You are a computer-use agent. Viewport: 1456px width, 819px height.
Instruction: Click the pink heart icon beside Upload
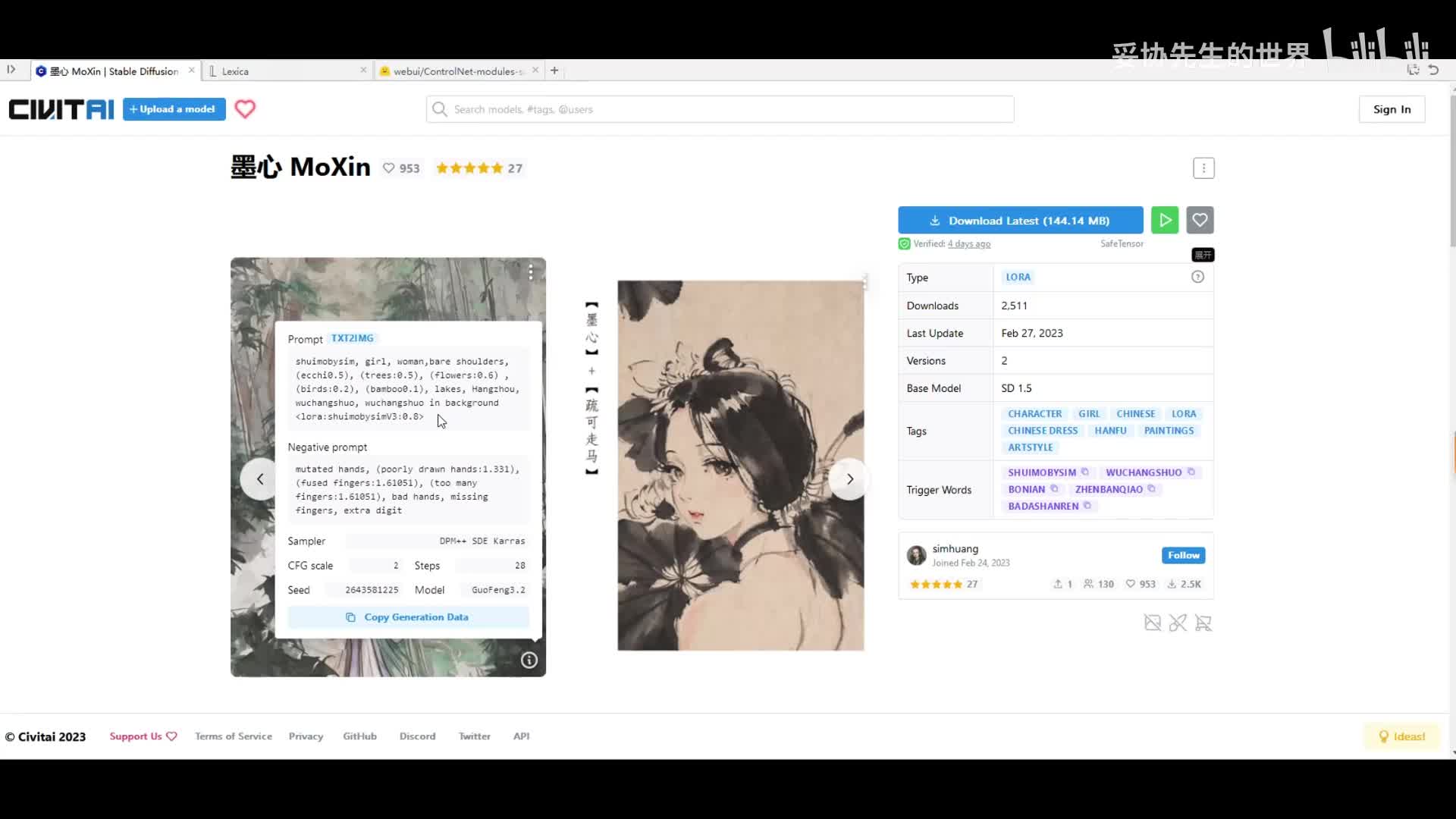[245, 109]
